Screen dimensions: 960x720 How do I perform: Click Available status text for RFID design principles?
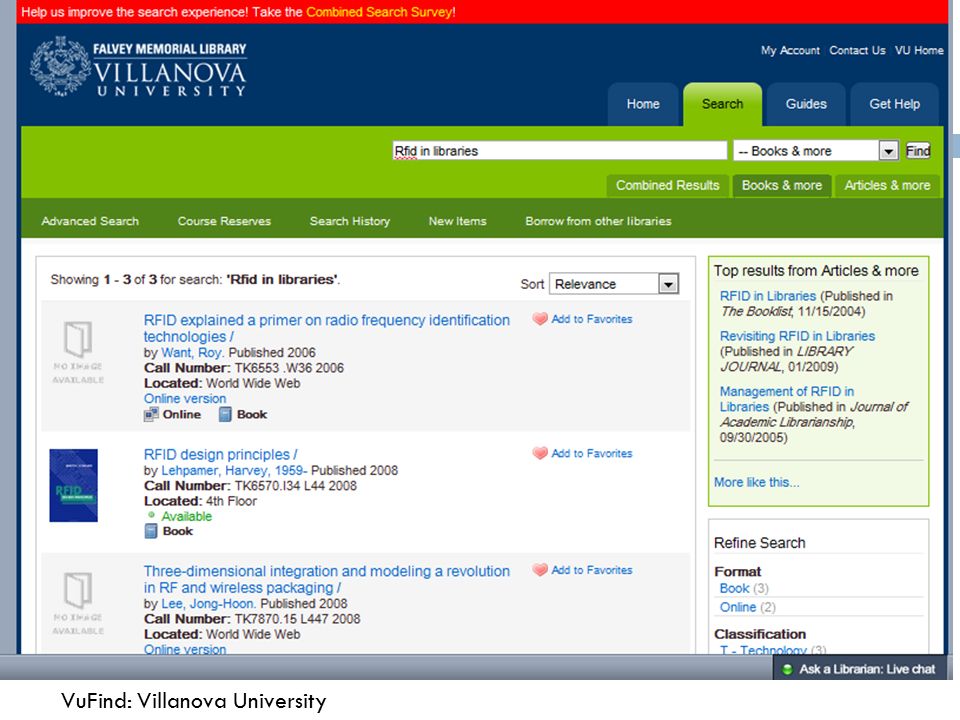[x=186, y=516]
